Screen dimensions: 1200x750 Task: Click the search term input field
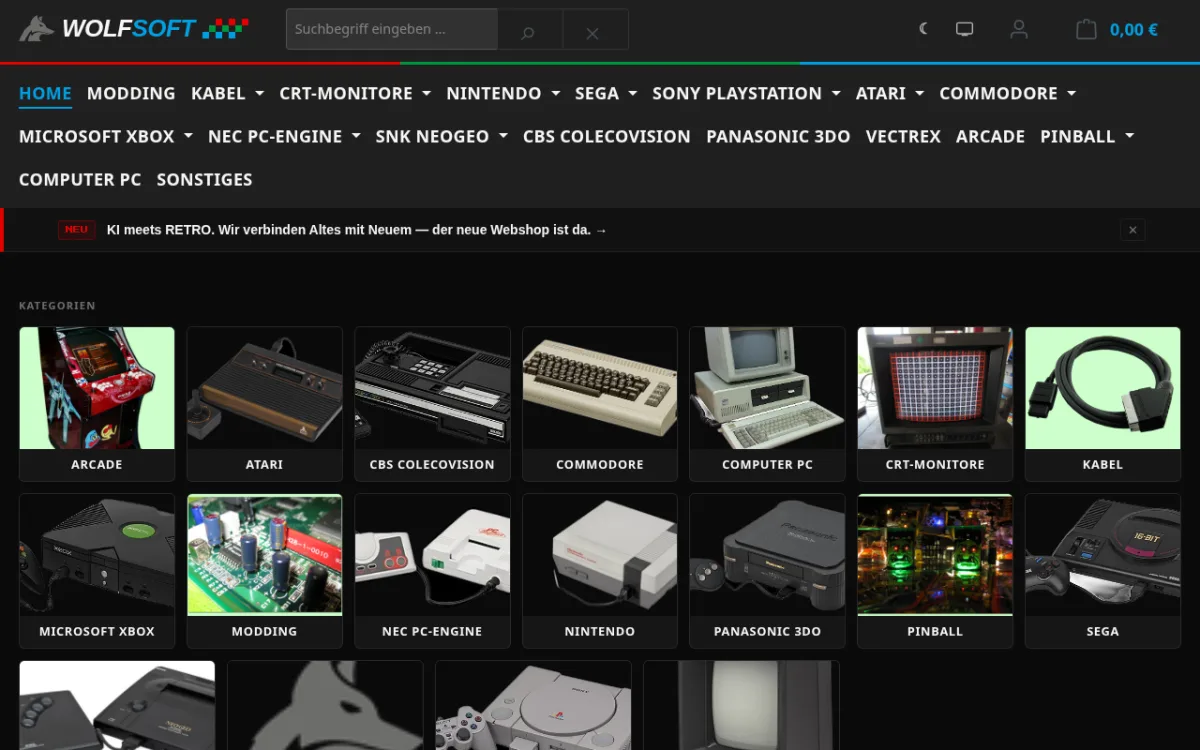pyautogui.click(x=392, y=30)
